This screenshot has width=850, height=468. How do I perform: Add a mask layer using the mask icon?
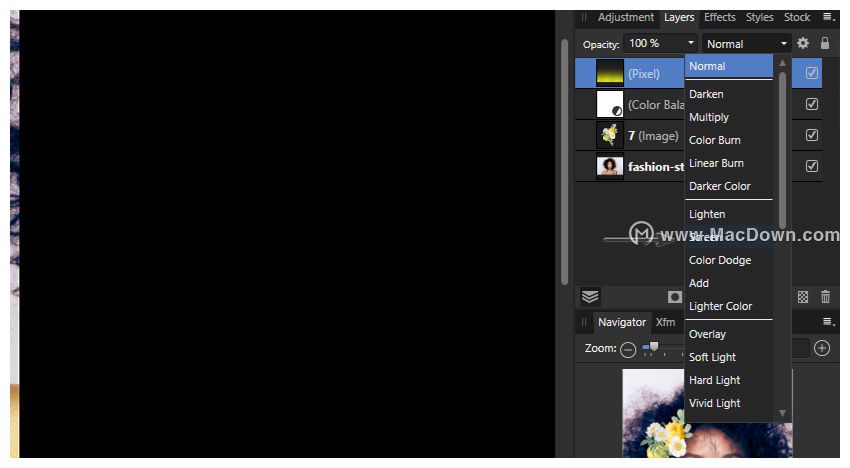click(674, 297)
